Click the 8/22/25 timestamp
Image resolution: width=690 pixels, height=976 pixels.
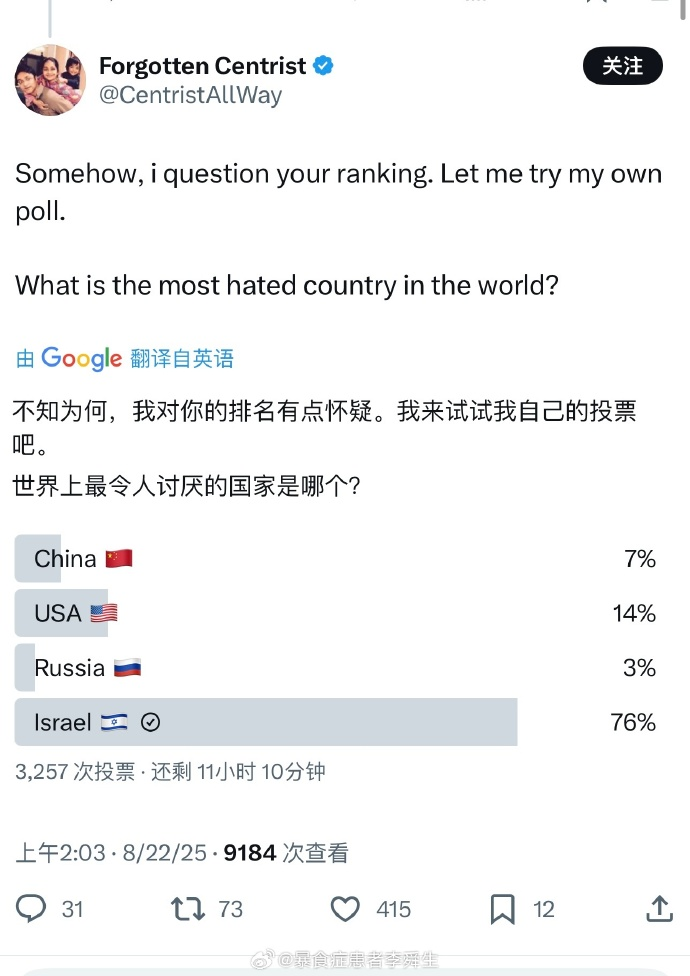pyautogui.click(x=164, y=853)
